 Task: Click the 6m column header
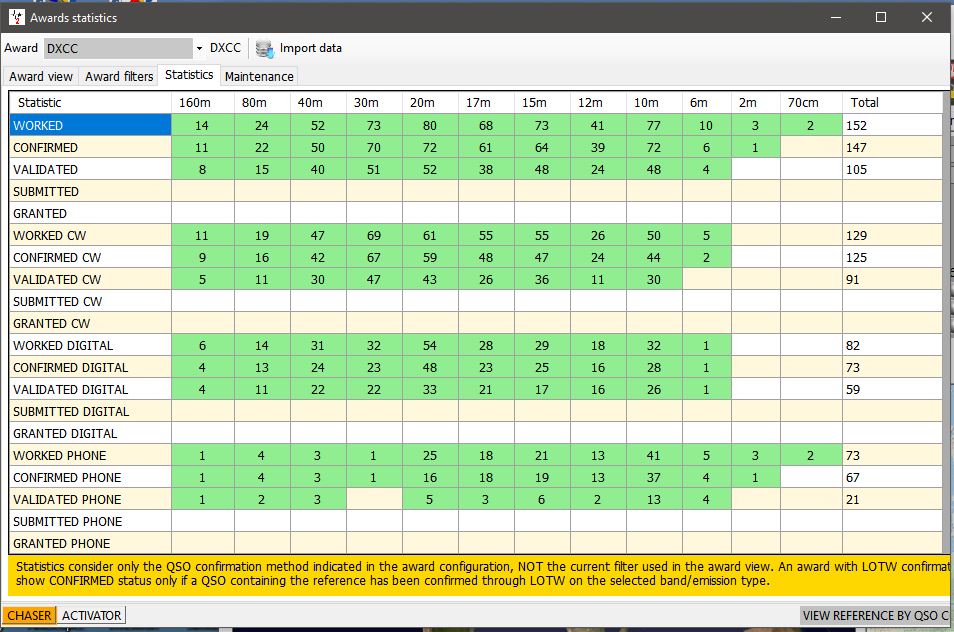[x=706, y=103]
